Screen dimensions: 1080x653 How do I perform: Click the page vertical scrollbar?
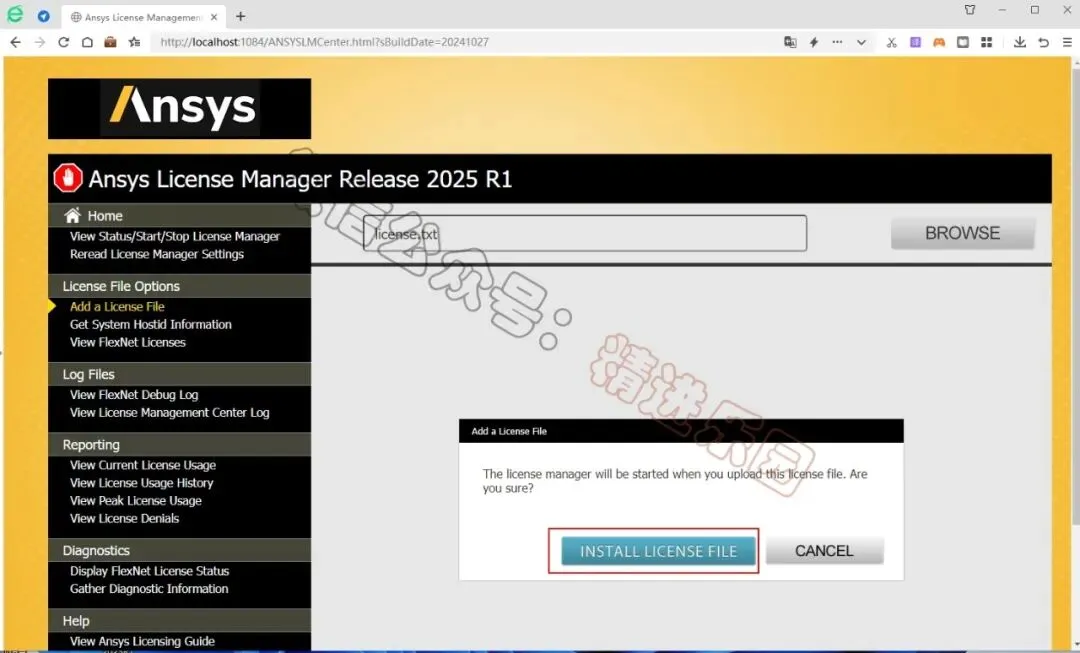coord(1075,296)
